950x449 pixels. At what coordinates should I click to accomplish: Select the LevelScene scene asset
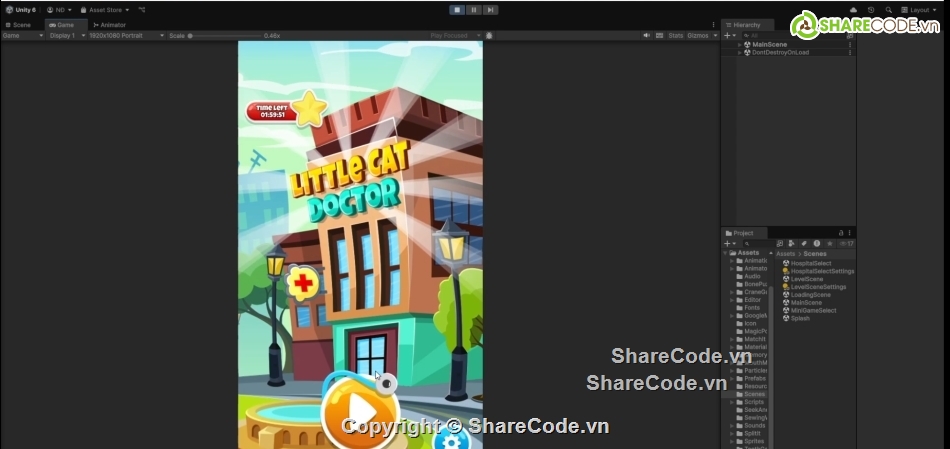point(803,279)
